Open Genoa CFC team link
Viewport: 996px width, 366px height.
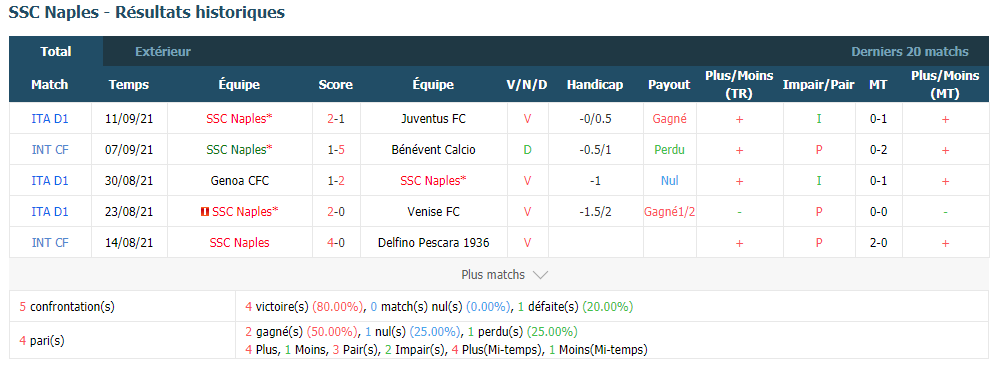(x=239, y=180)
